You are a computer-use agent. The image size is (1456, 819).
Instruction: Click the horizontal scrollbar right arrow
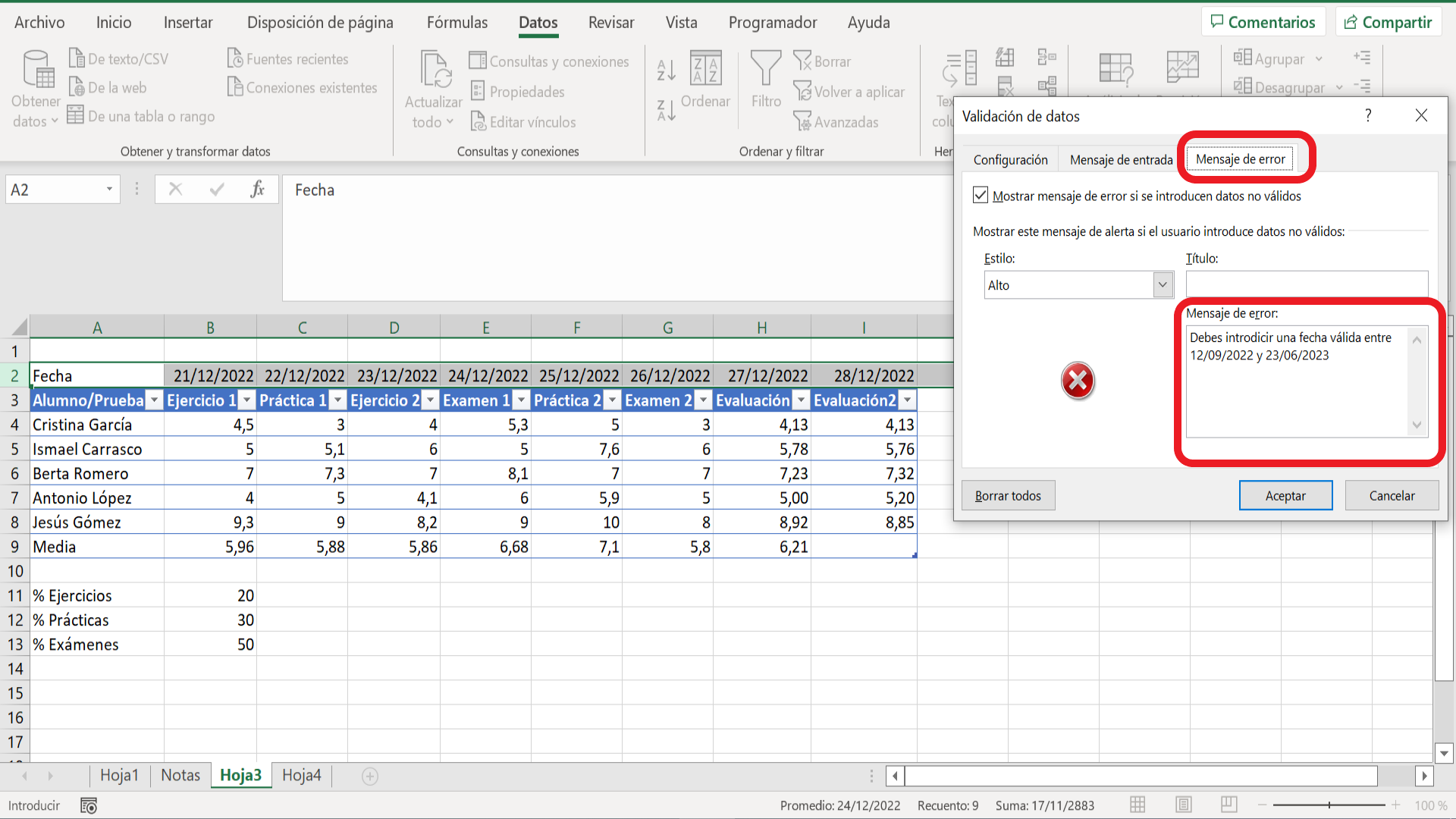[x=1424, y=776]
